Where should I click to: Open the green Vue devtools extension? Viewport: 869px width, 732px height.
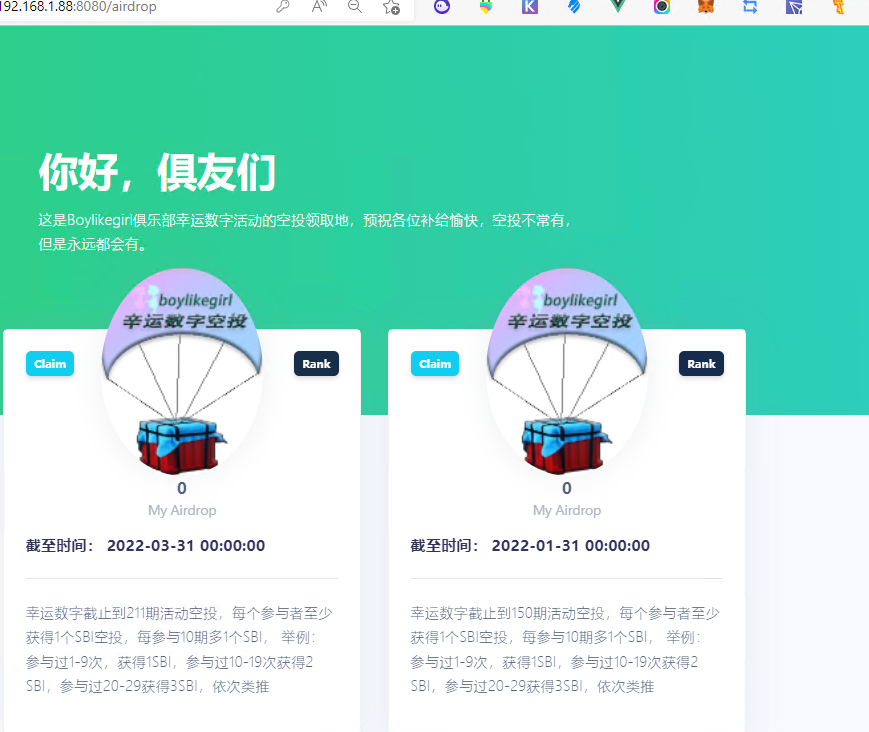tap(617, 6)
